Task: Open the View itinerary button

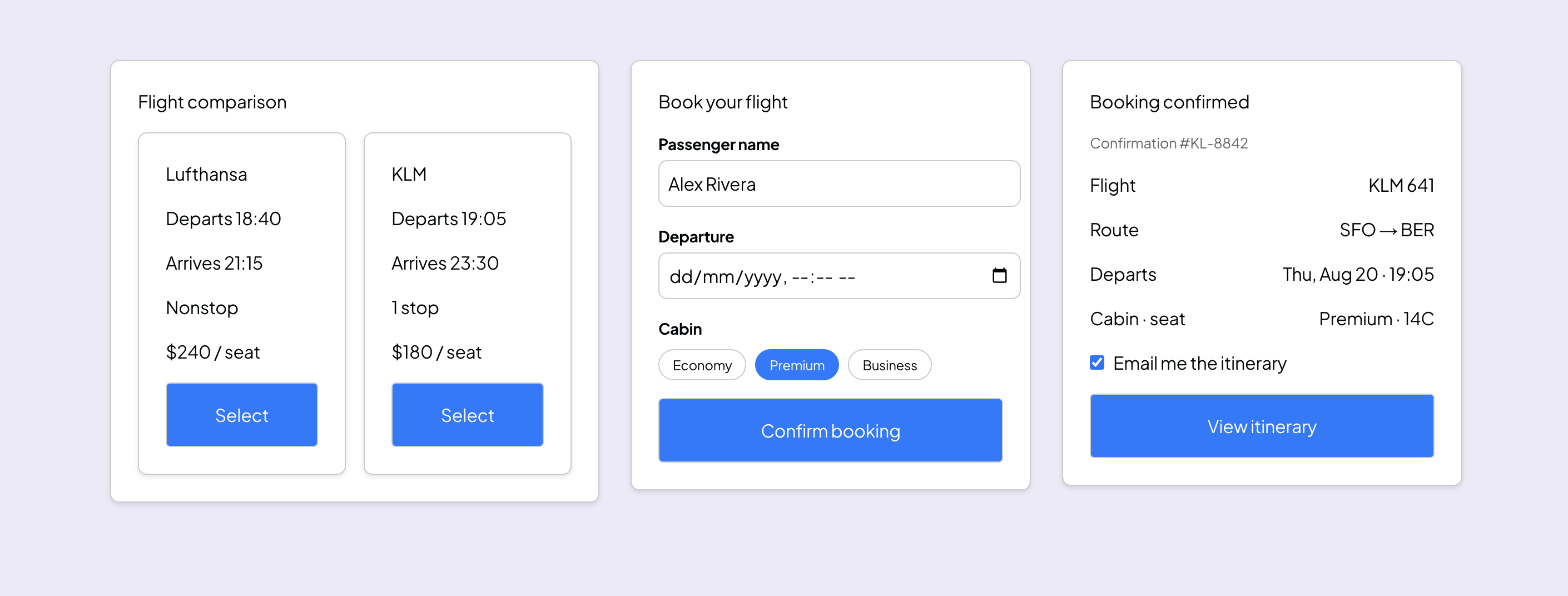Action: (x=1262, y=426)
